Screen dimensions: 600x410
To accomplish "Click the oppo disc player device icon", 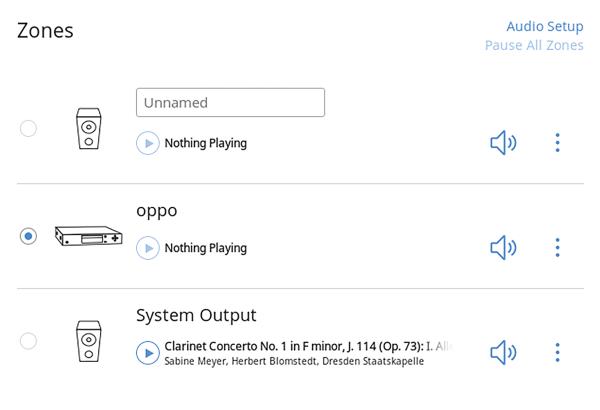I will pyautogui.click(x=88, y=236).
